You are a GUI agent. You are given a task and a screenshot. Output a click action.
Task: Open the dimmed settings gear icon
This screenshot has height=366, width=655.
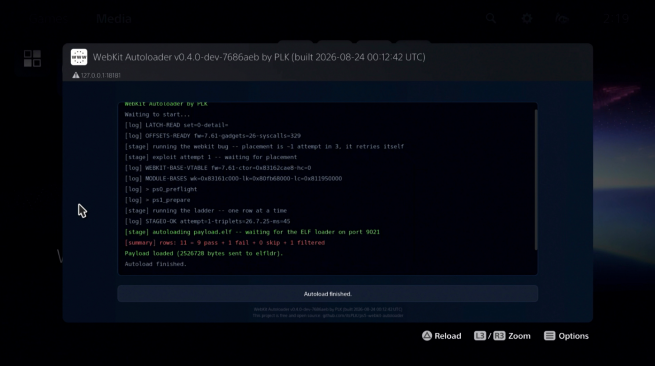pos(527,18)
